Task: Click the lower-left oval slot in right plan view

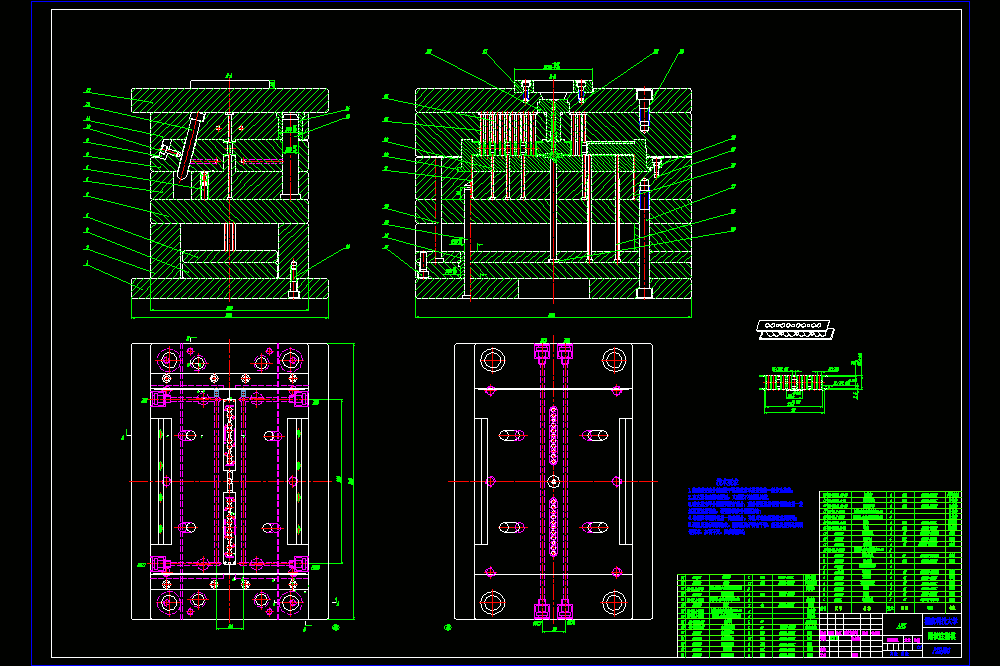Action: (511, 528)
